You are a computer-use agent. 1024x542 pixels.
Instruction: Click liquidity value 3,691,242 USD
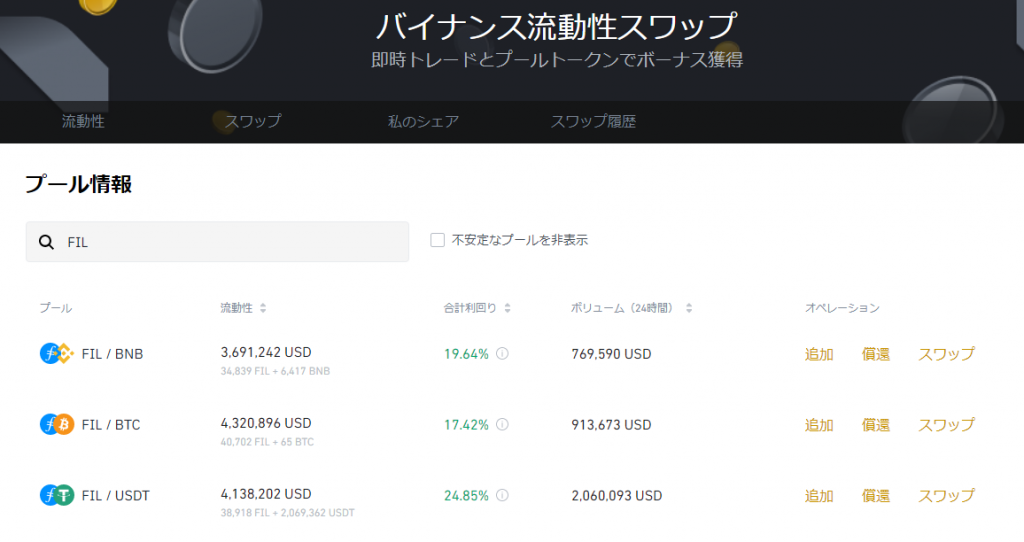266,352
